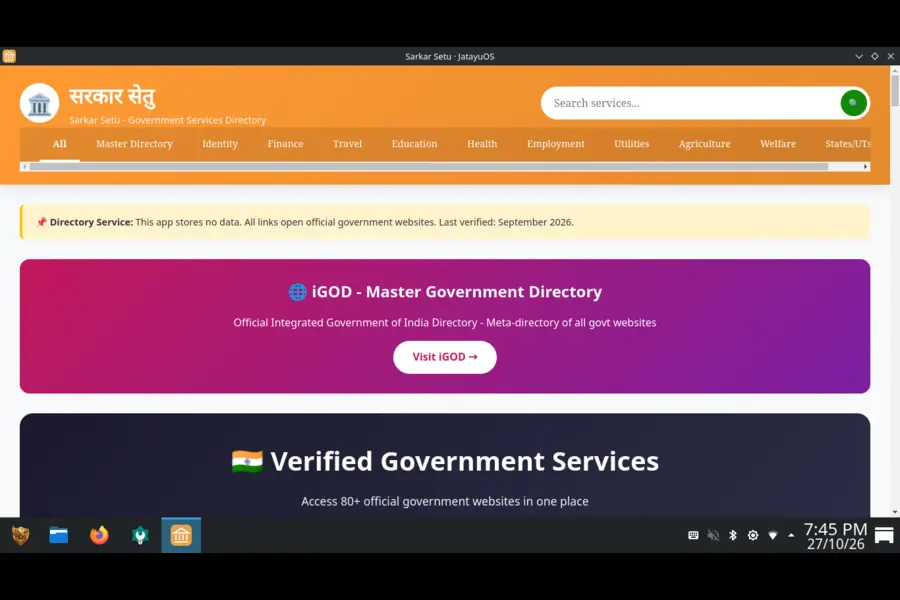Open the Identity category tab

click(220, 144)
